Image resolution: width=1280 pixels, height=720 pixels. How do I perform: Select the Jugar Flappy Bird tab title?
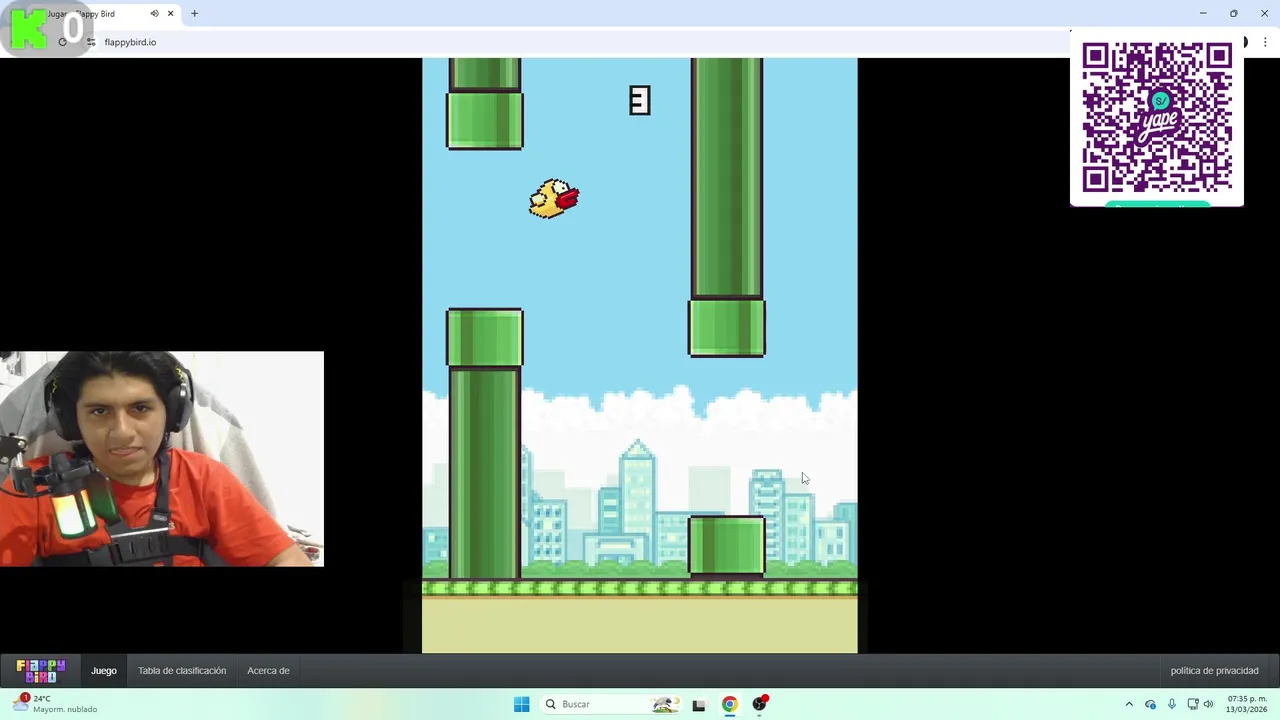click(x=82, y=14)
